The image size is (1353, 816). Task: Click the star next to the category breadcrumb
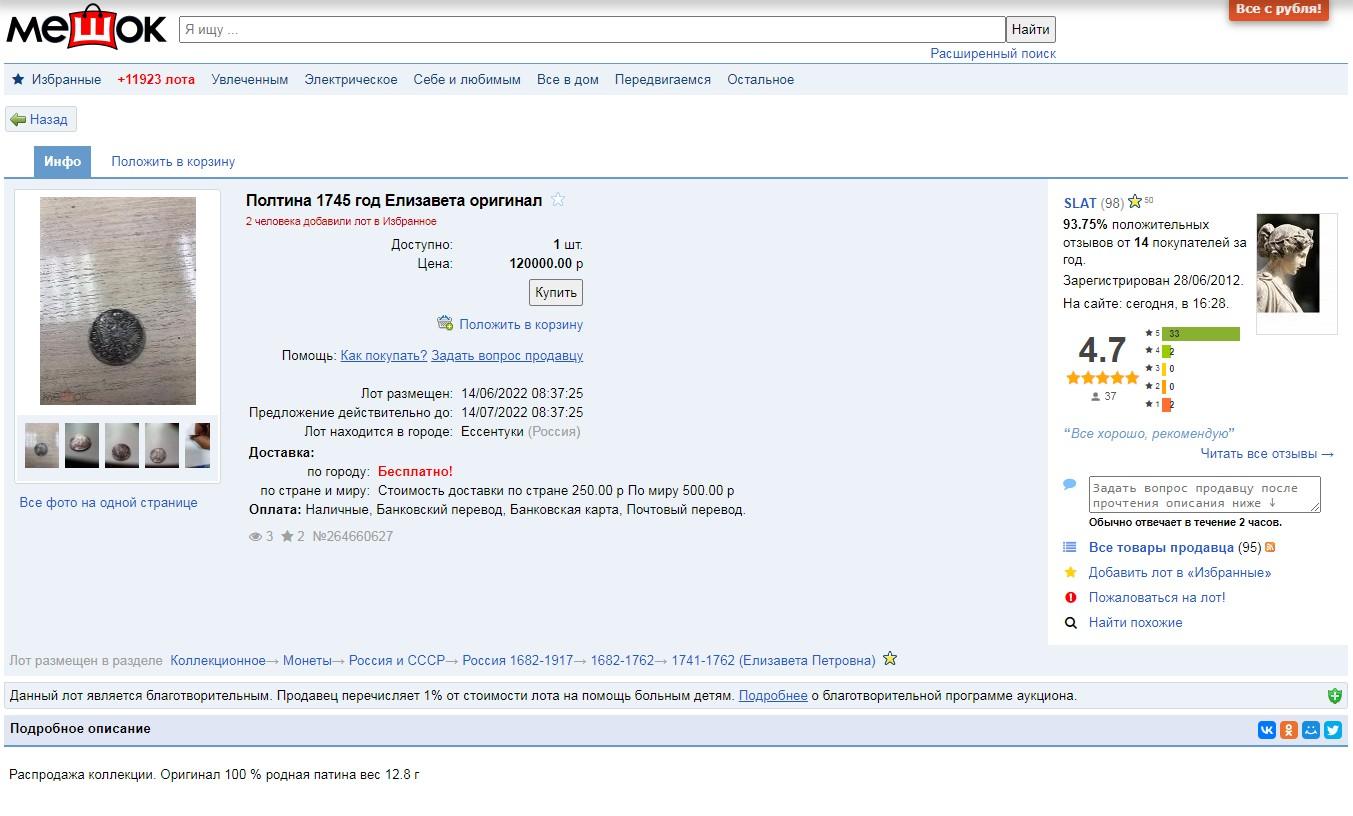(890, 659)
